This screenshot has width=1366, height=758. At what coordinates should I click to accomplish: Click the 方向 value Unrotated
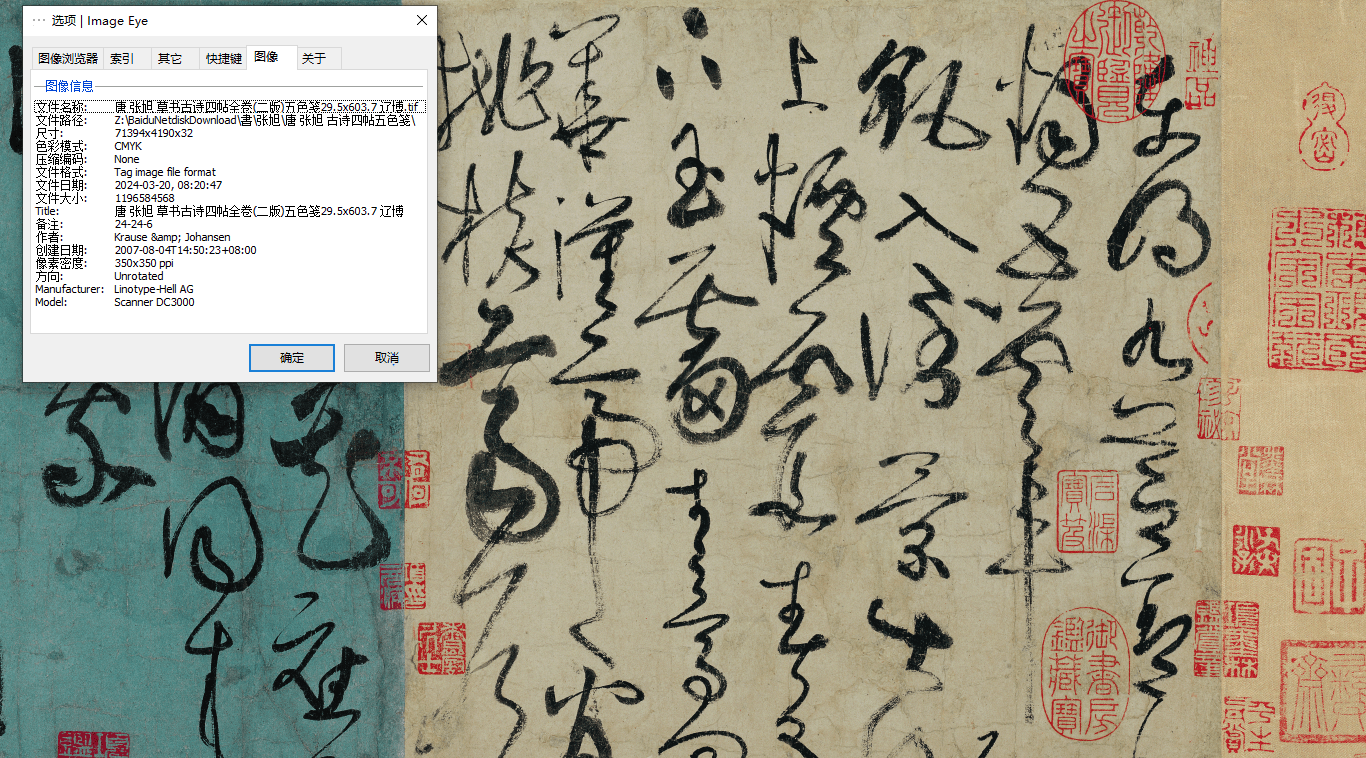coord(138,276)
